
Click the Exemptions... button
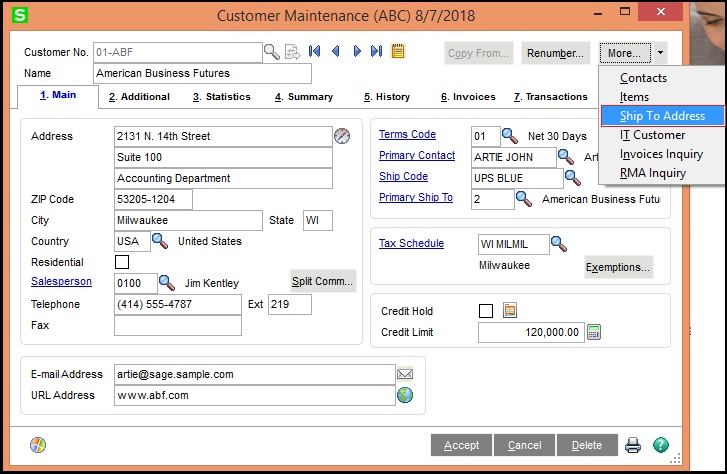pyautogui.click(x=618, y=267)
